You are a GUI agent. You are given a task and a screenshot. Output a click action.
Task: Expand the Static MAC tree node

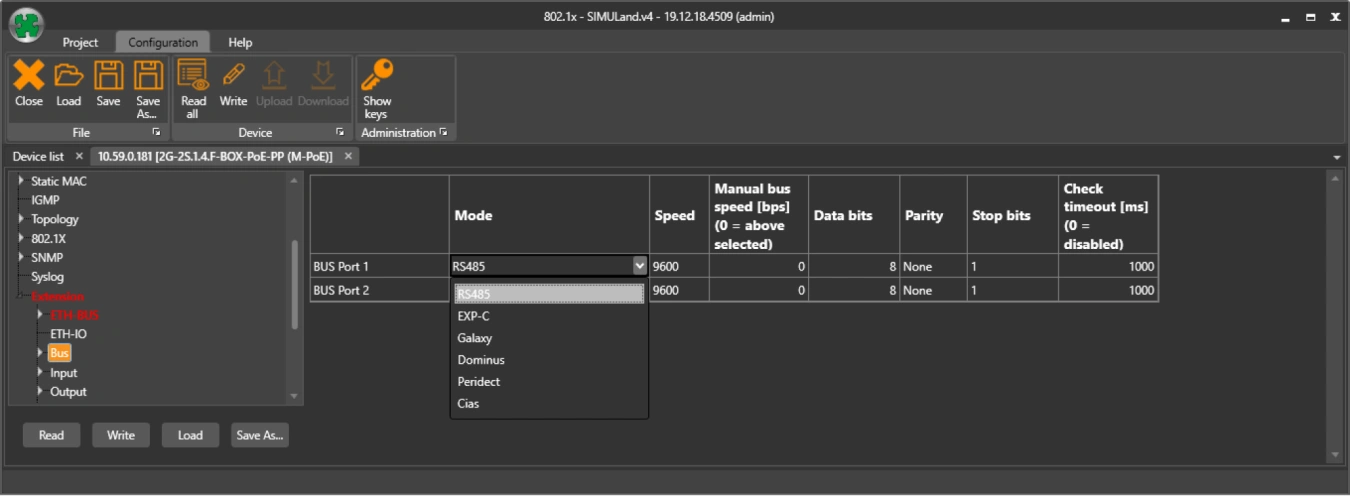(22, 182)
